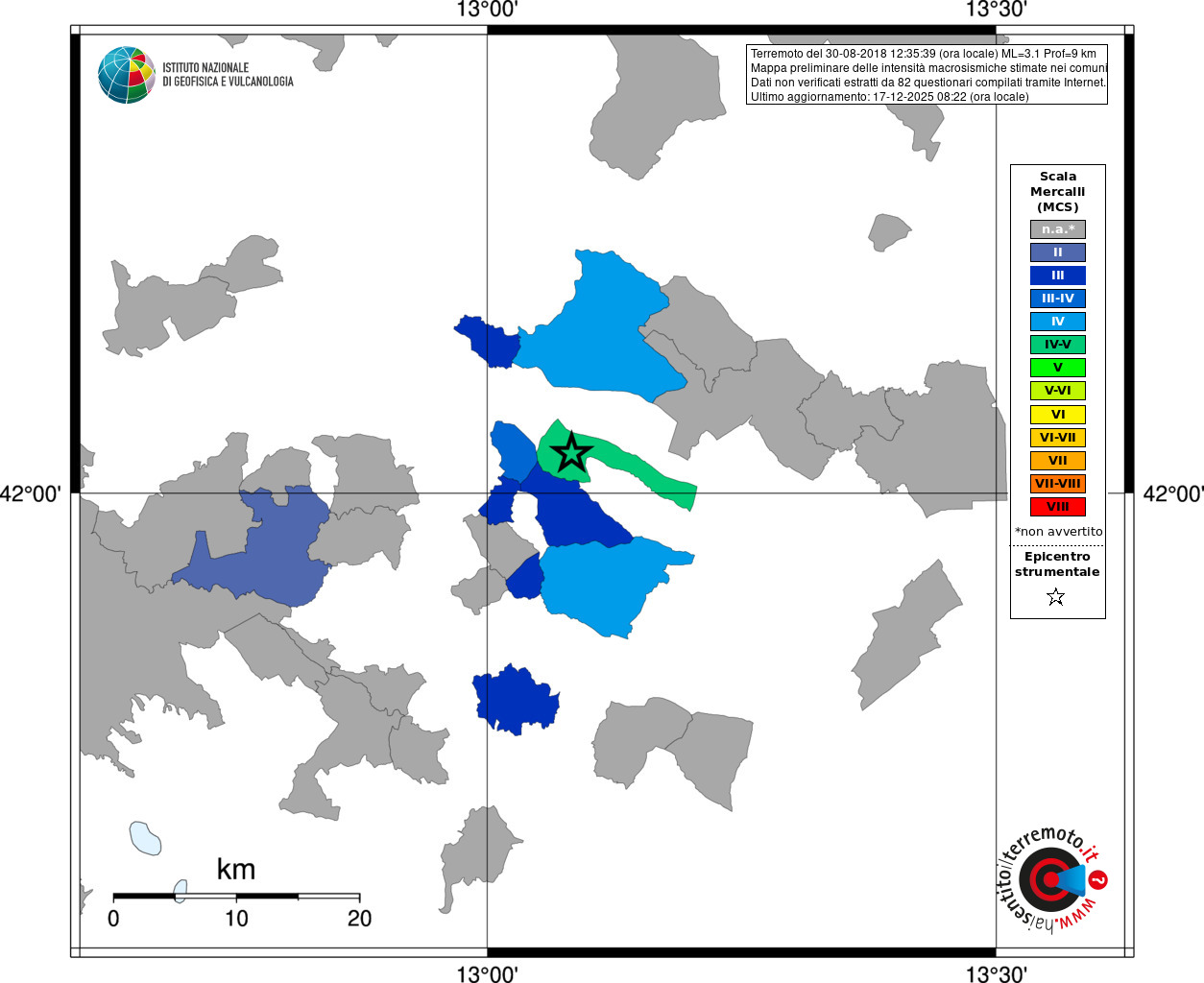Screen dimensions: 1204x983
Task: Click the '0' scale bar tick label
Action: 113,919
